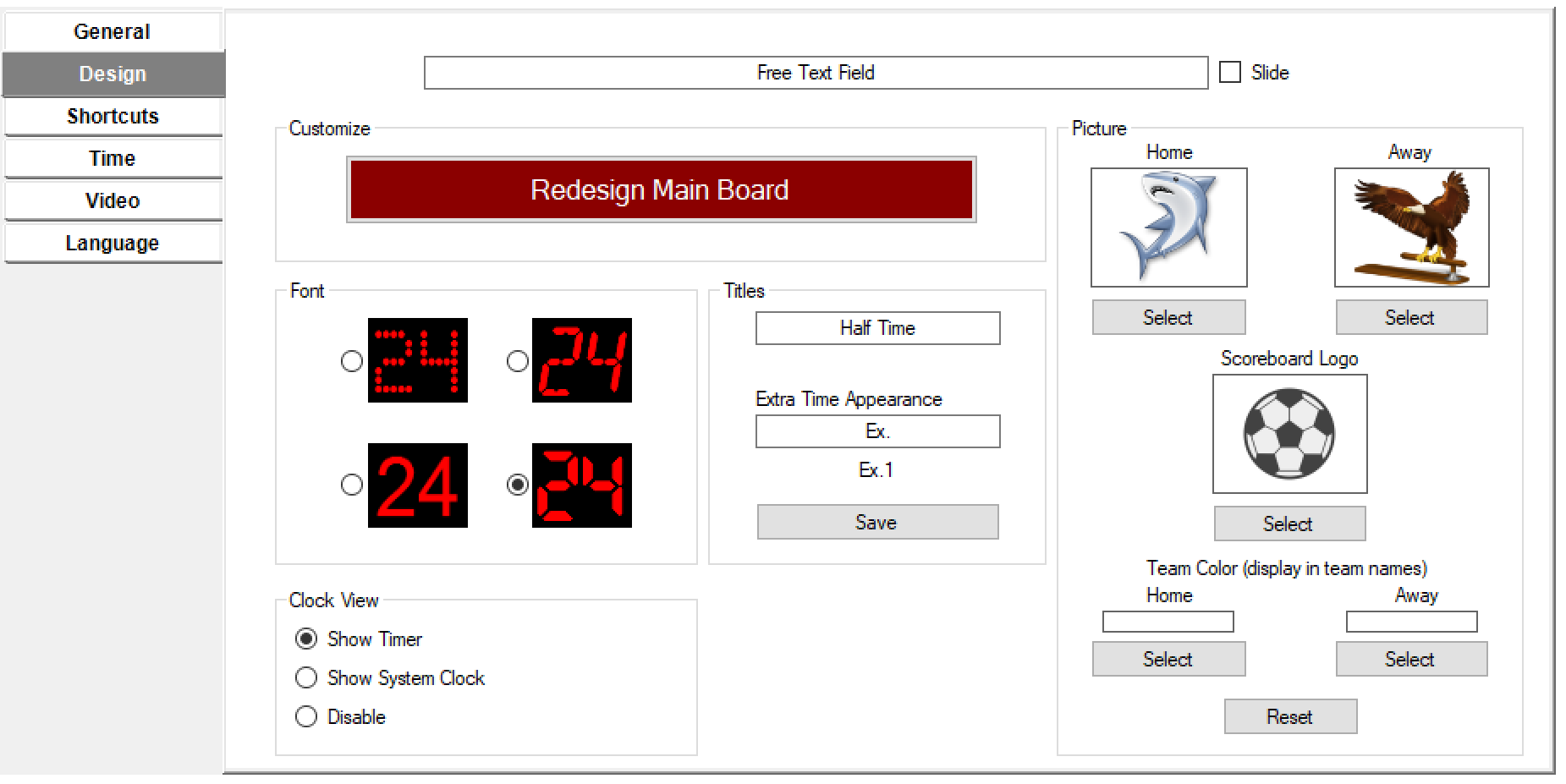
Task: Save the Titles settings
Action: (x=877, y=522)
